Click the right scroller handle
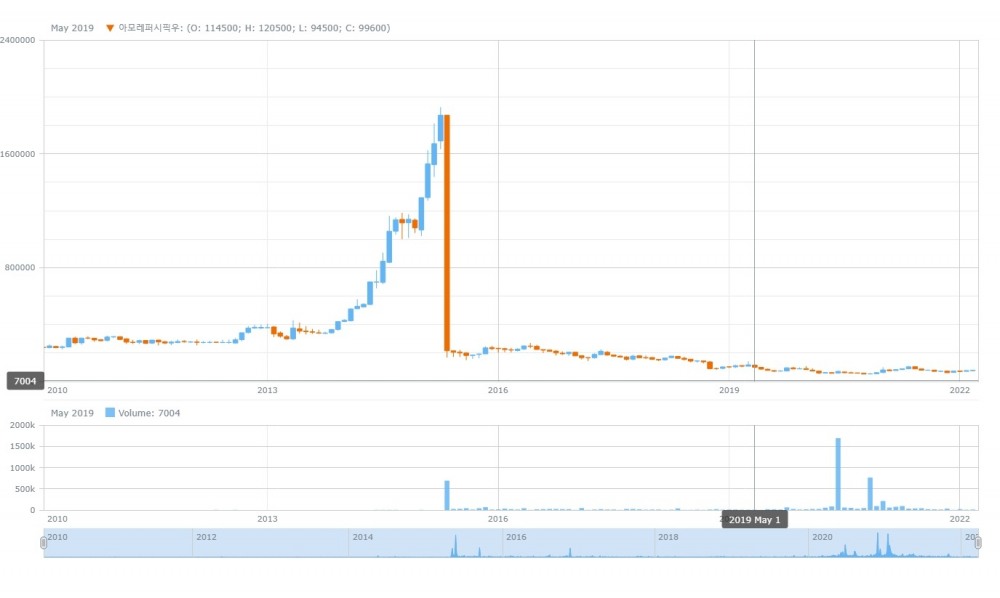 [x=978, y=542]
